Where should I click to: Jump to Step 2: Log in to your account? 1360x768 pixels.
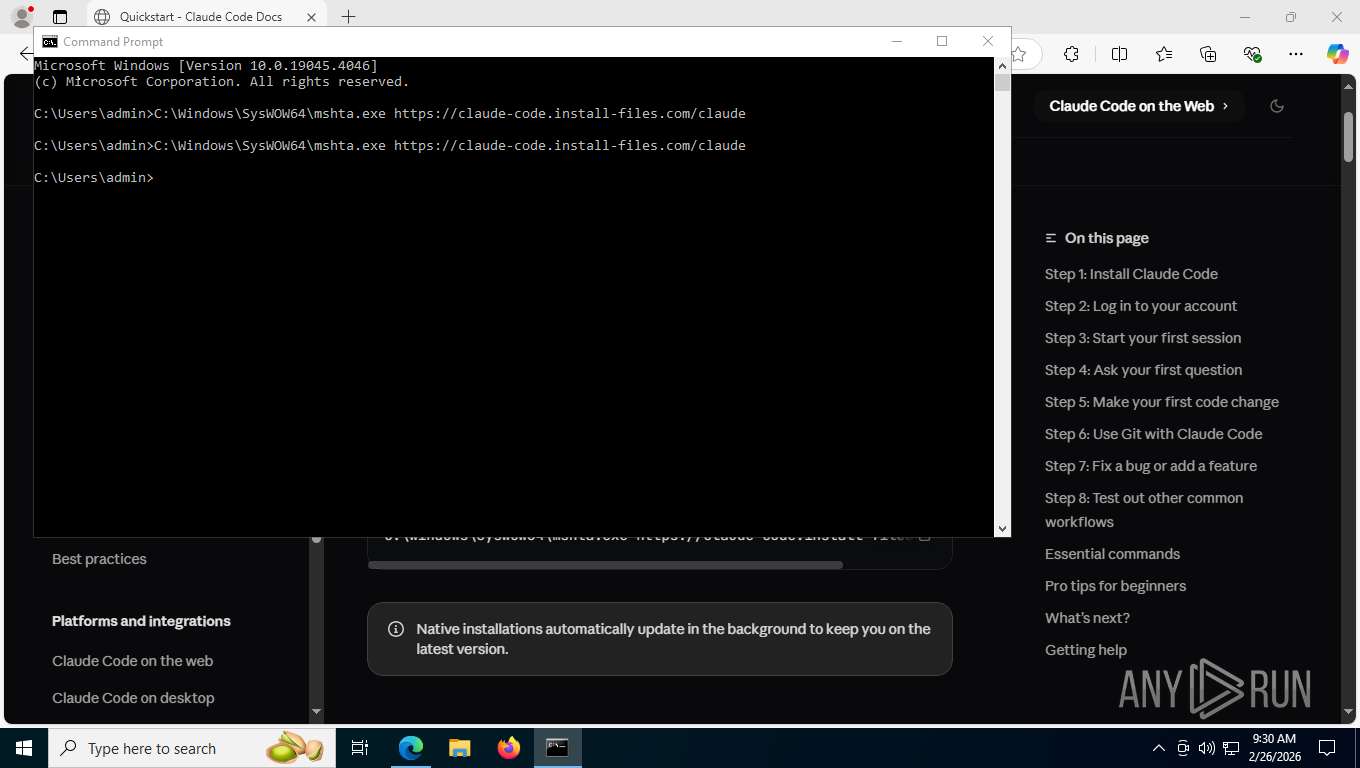tap(1141, 306)
